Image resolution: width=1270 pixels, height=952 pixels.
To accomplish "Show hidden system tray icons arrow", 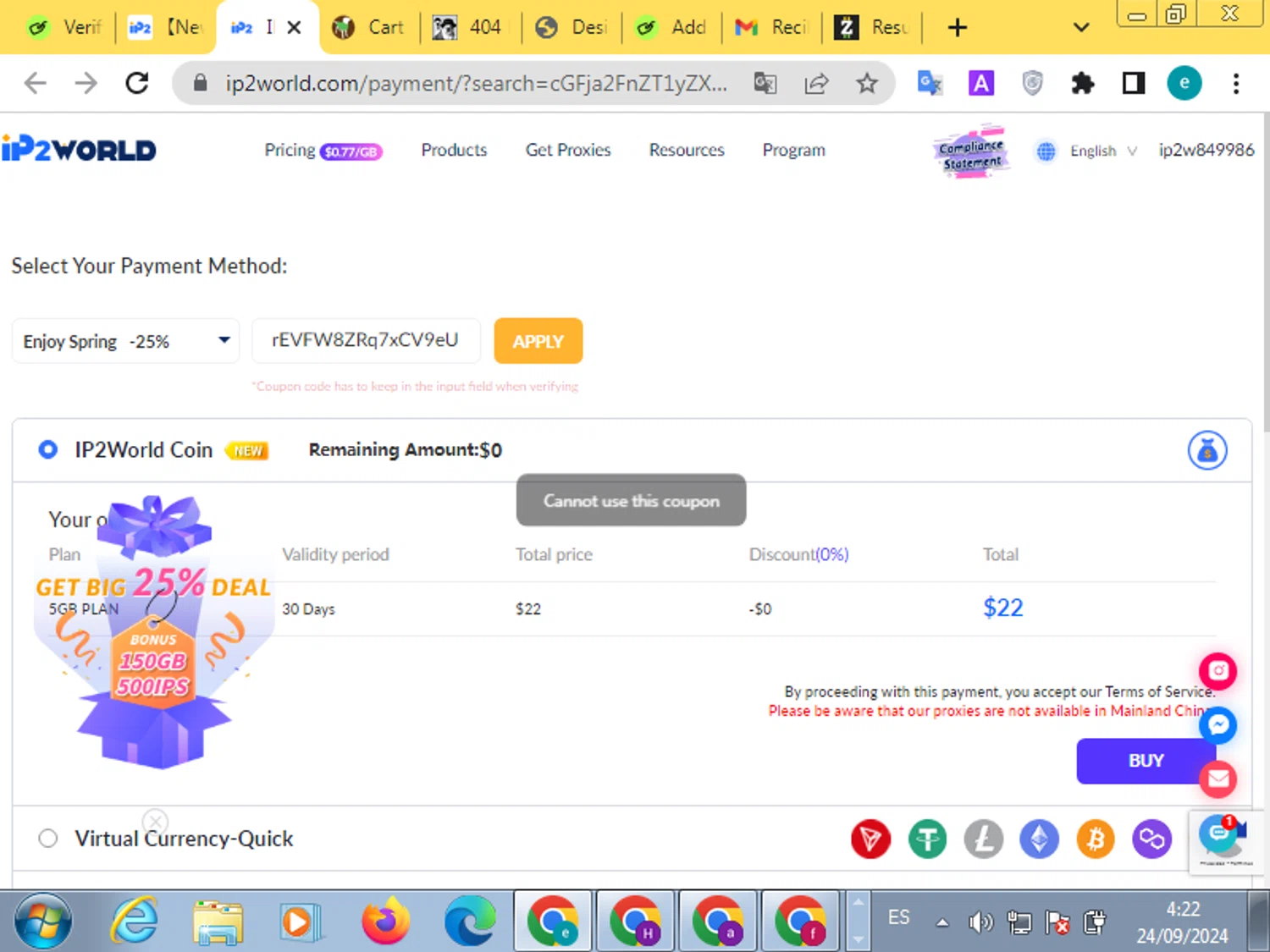I will coord(941,922).
